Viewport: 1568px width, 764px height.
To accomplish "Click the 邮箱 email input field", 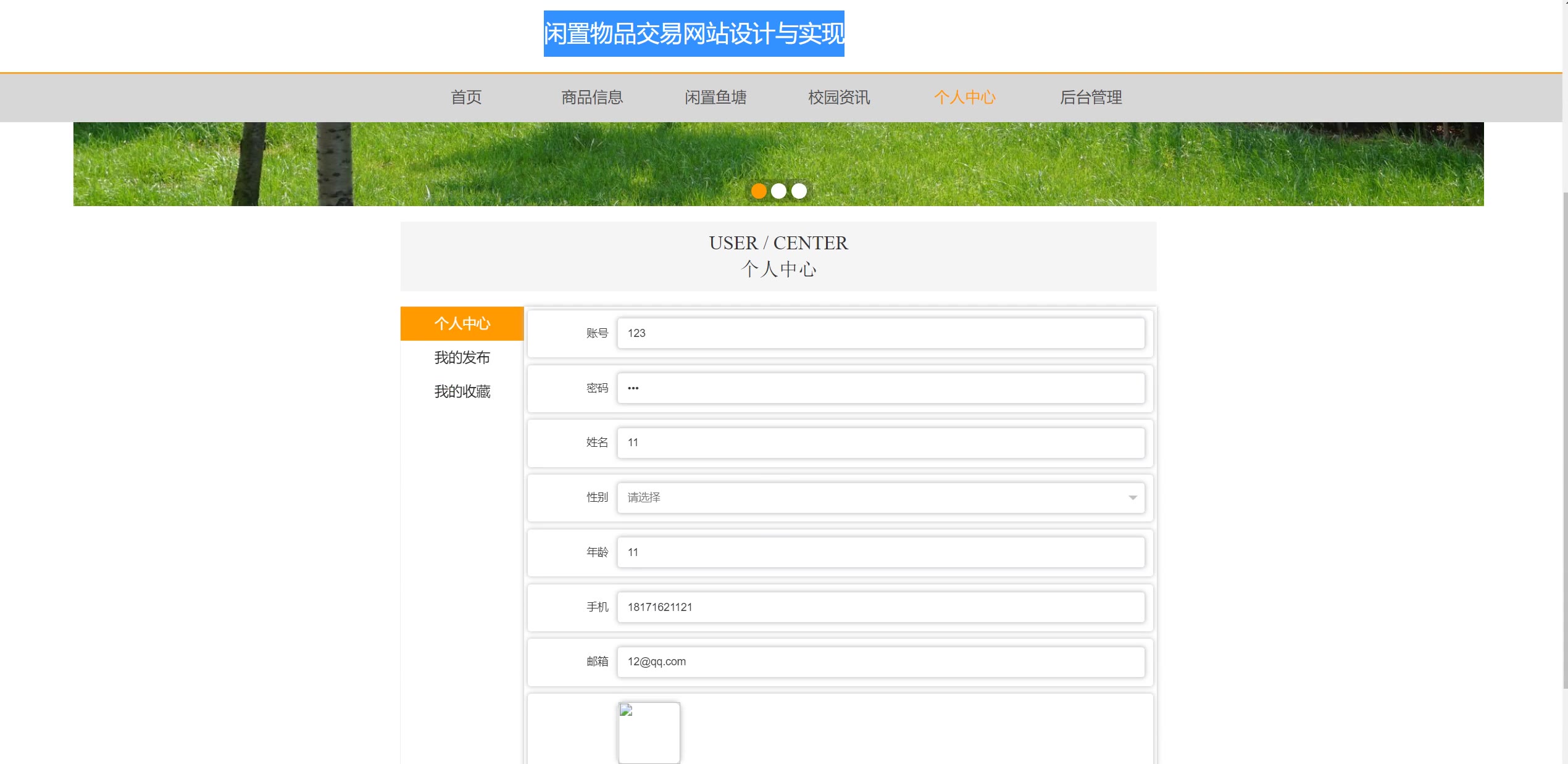I will [880, 662].
